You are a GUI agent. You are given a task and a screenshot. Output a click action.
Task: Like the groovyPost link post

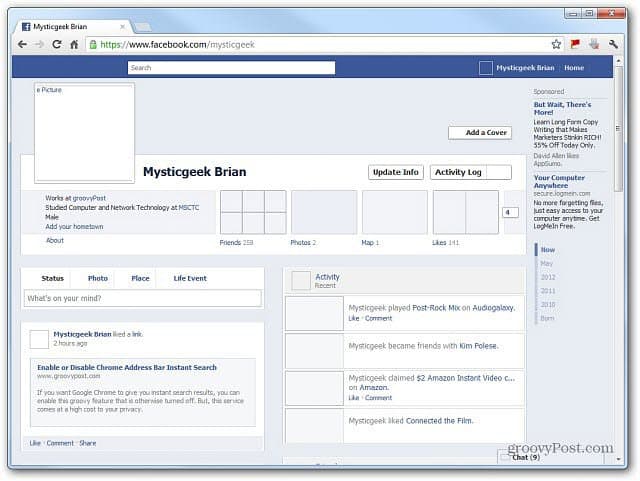tap(35, 443)
